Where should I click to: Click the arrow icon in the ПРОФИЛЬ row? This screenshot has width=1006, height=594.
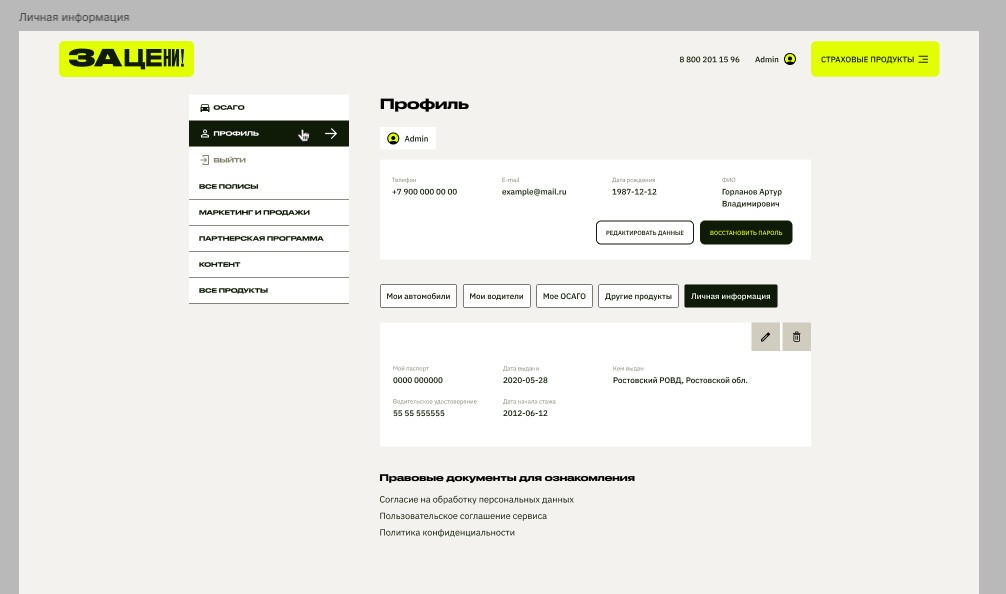(331, 131)
